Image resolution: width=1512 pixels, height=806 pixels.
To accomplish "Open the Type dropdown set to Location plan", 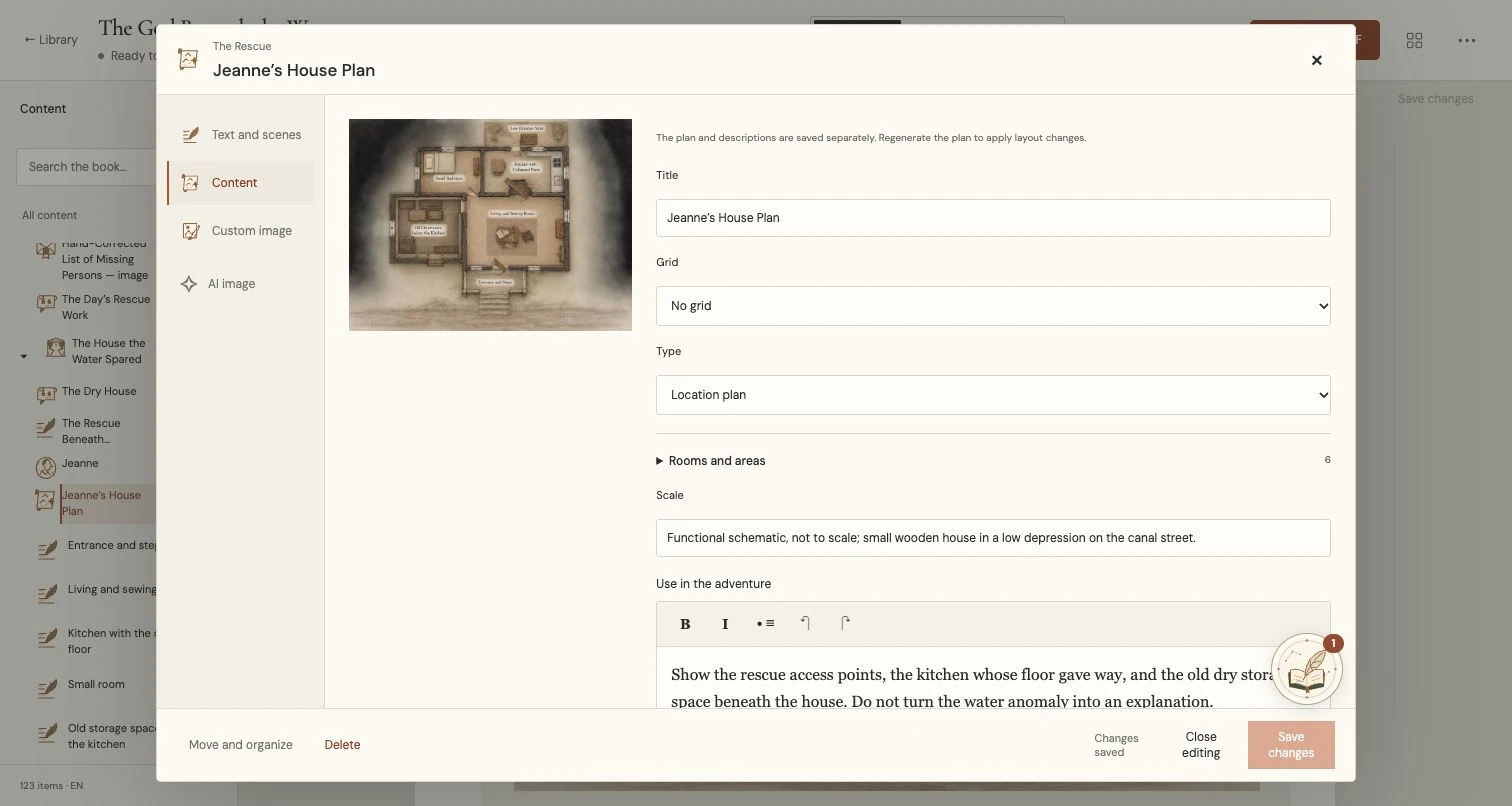I will [993, 395].
